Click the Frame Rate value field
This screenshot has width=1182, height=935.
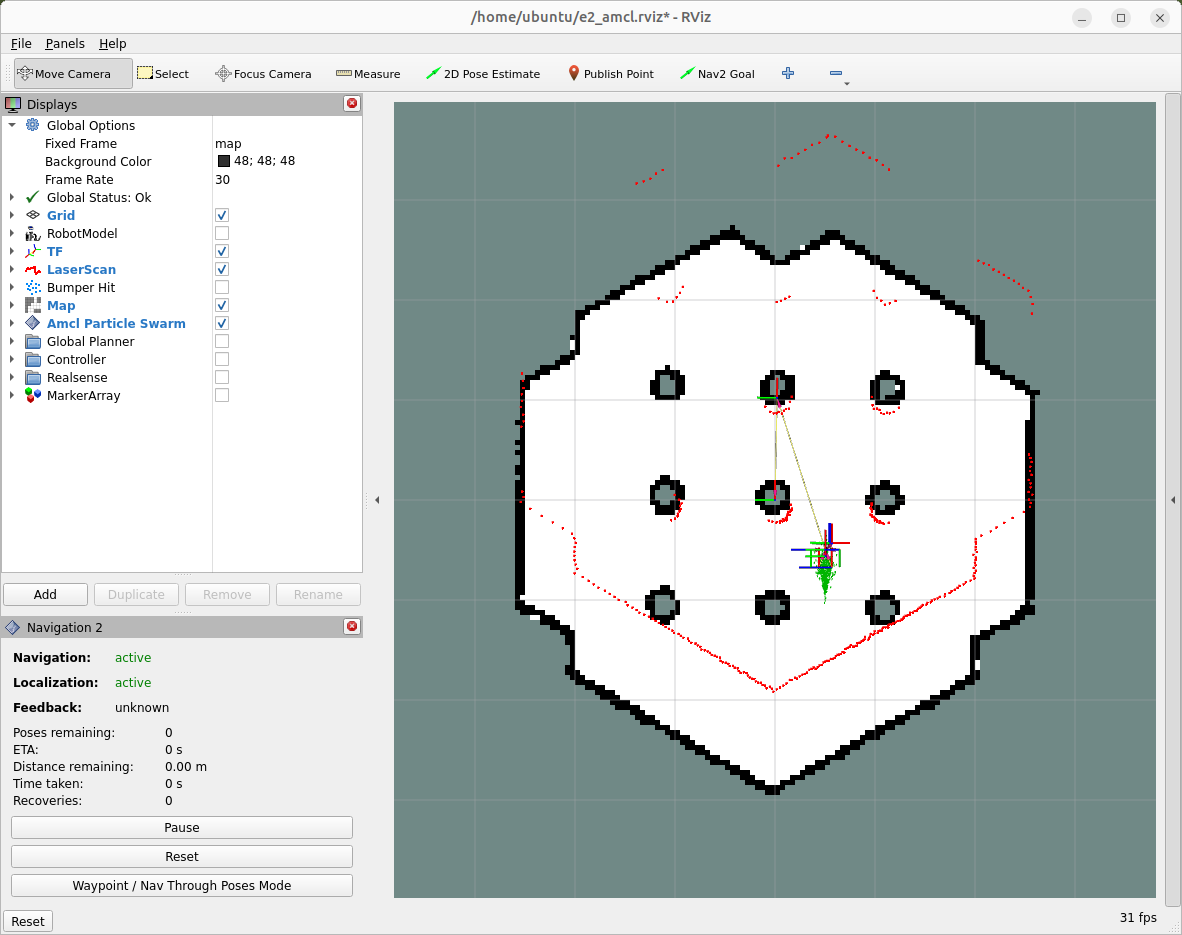287,179
